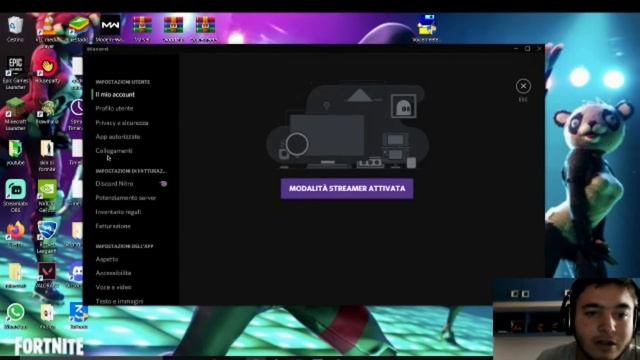Open the first WinRAR archive on desktop
The height and width of the screenshot is (360, 640).
[x=142, y=29]
